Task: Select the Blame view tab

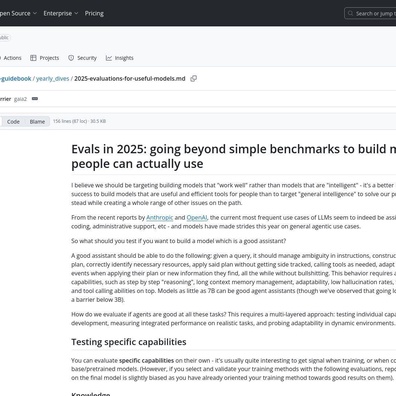Action: (37, 122)
